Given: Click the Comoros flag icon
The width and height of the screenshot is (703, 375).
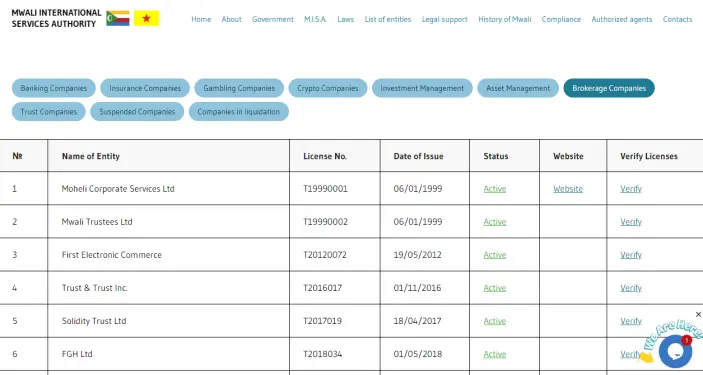Looking at the screenshot, I should pyautogui.click(x=118, y=18).
